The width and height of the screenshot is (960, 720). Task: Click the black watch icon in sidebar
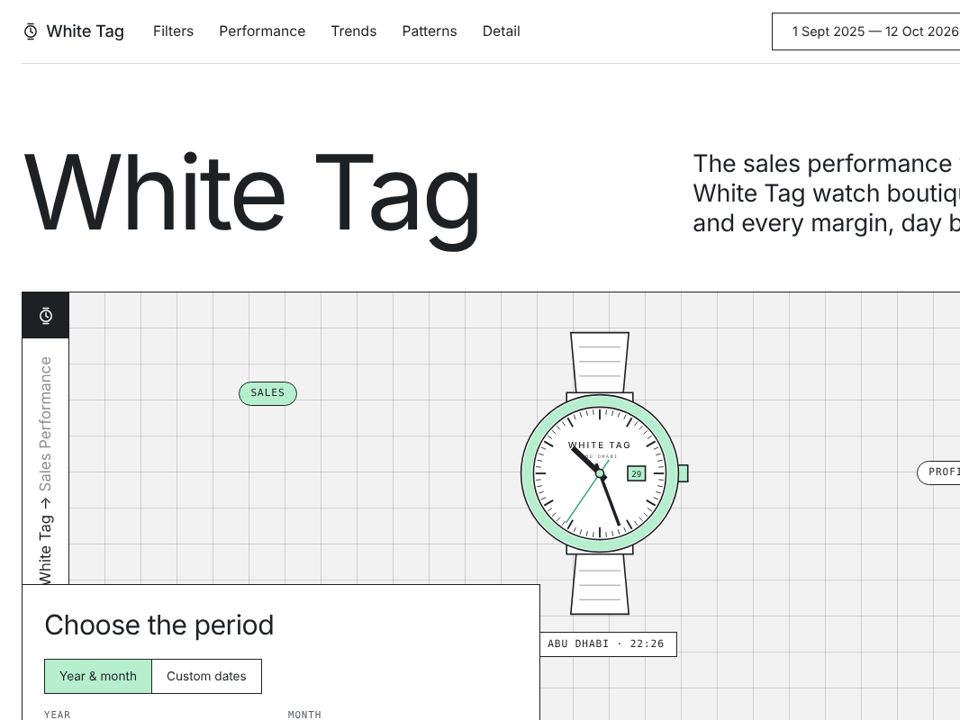[46, 316]
